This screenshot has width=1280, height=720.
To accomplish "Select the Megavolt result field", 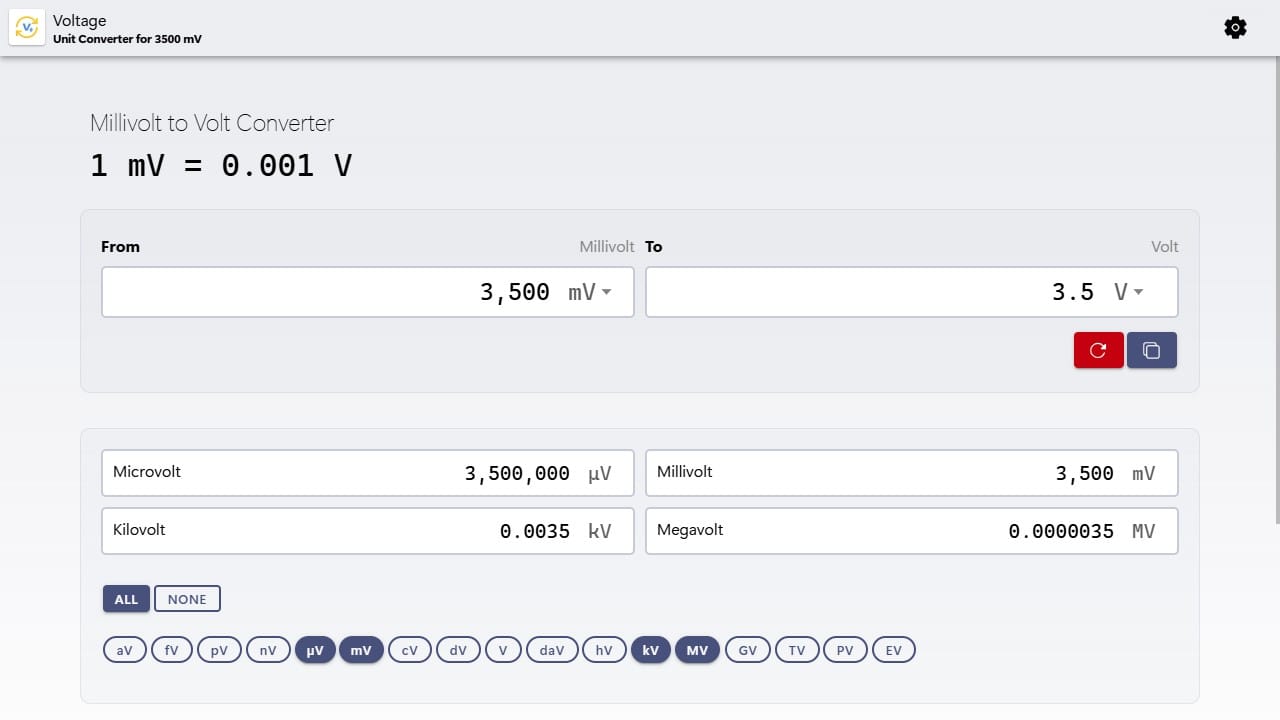I will (x=911, y=530).
